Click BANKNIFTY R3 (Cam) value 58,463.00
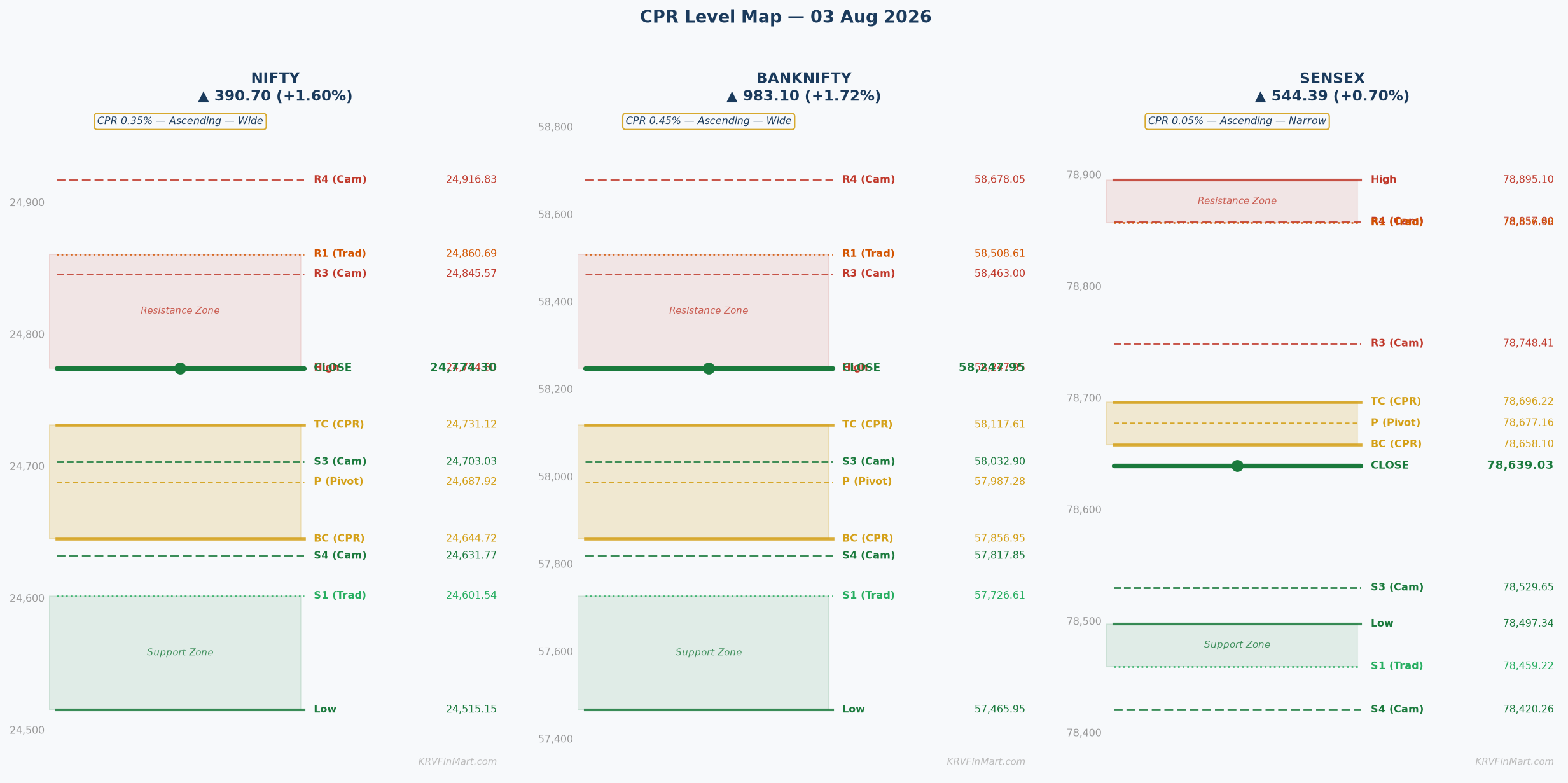The image size is (1568, 783). click(x=1000, y=274)
